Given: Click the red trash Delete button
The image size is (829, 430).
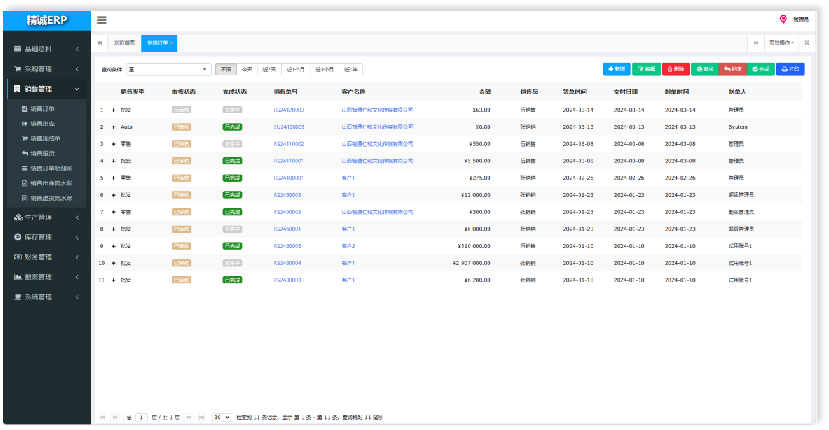Looking at the screenshot, I should tap(676, 69).
